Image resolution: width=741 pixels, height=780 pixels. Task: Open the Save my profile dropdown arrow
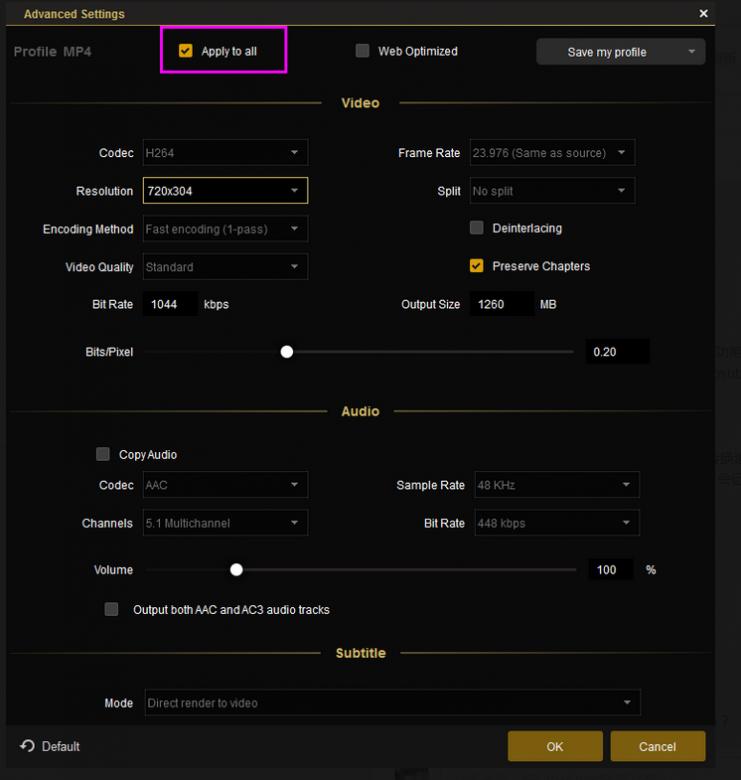(x=691, y=52)
